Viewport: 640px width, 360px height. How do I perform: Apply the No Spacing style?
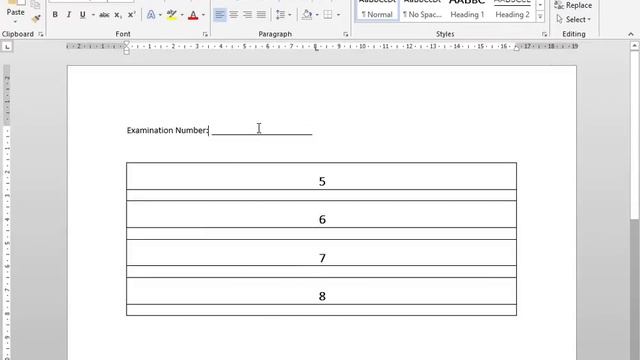pyautogui.click(x=422, y=10)
